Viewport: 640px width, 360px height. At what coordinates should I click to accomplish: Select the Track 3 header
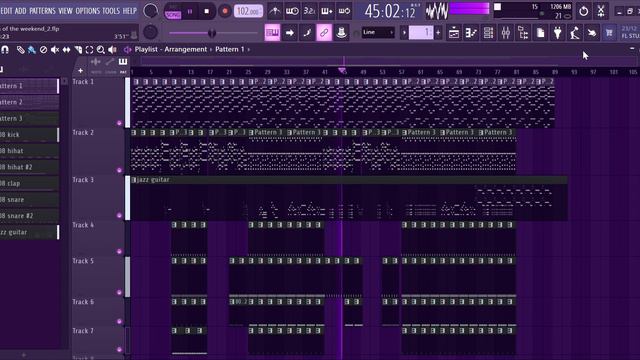98,198
